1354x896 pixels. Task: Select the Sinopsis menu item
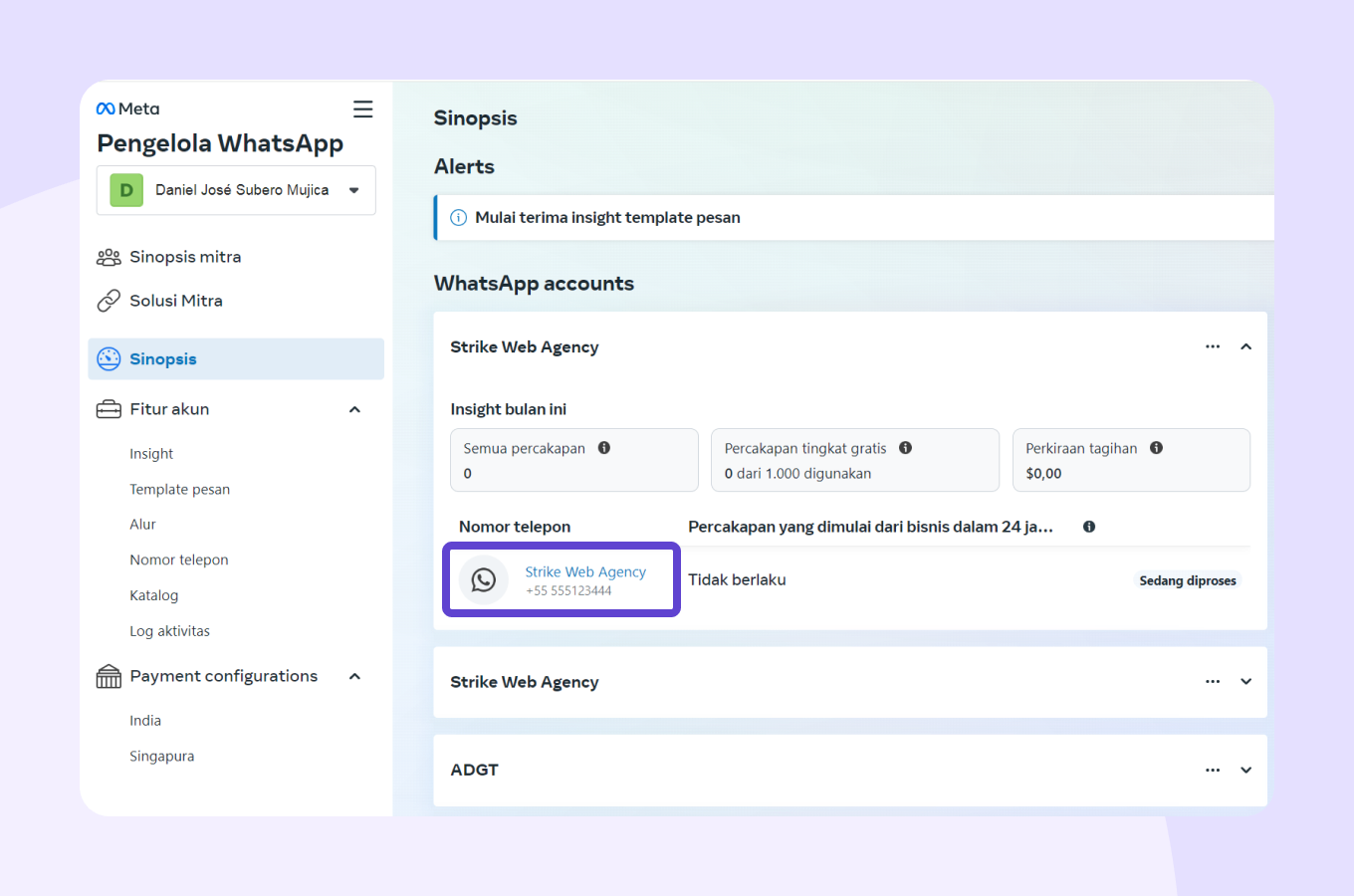coord(236,359)
